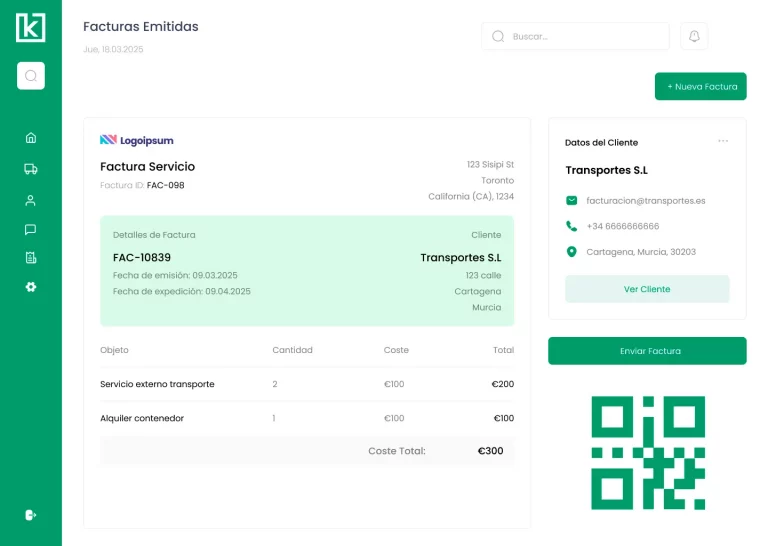Open the notifications bell button

(694, 36)
